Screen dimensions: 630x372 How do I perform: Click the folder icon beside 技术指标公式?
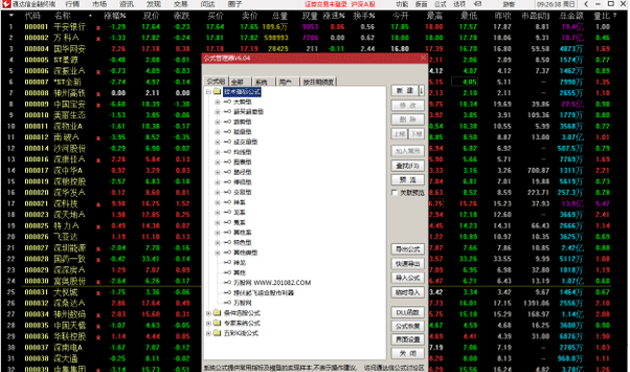(217, 92)
